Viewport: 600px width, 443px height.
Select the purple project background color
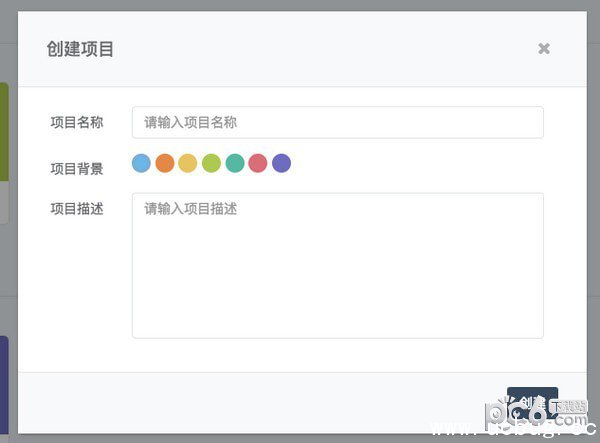pyautogui.click(x=281, y=163)
